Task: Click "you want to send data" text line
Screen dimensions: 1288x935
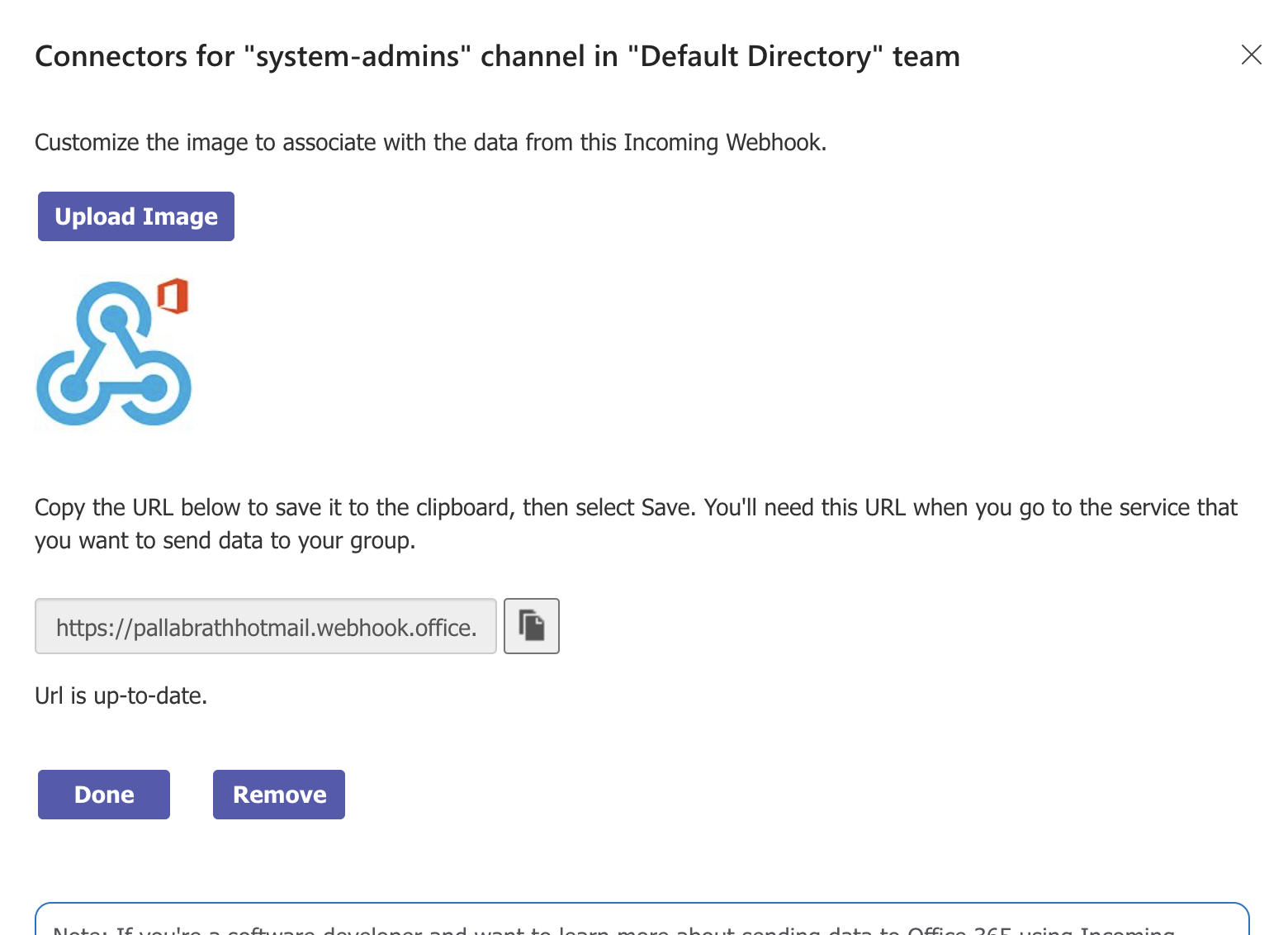Action: [225, 541]
